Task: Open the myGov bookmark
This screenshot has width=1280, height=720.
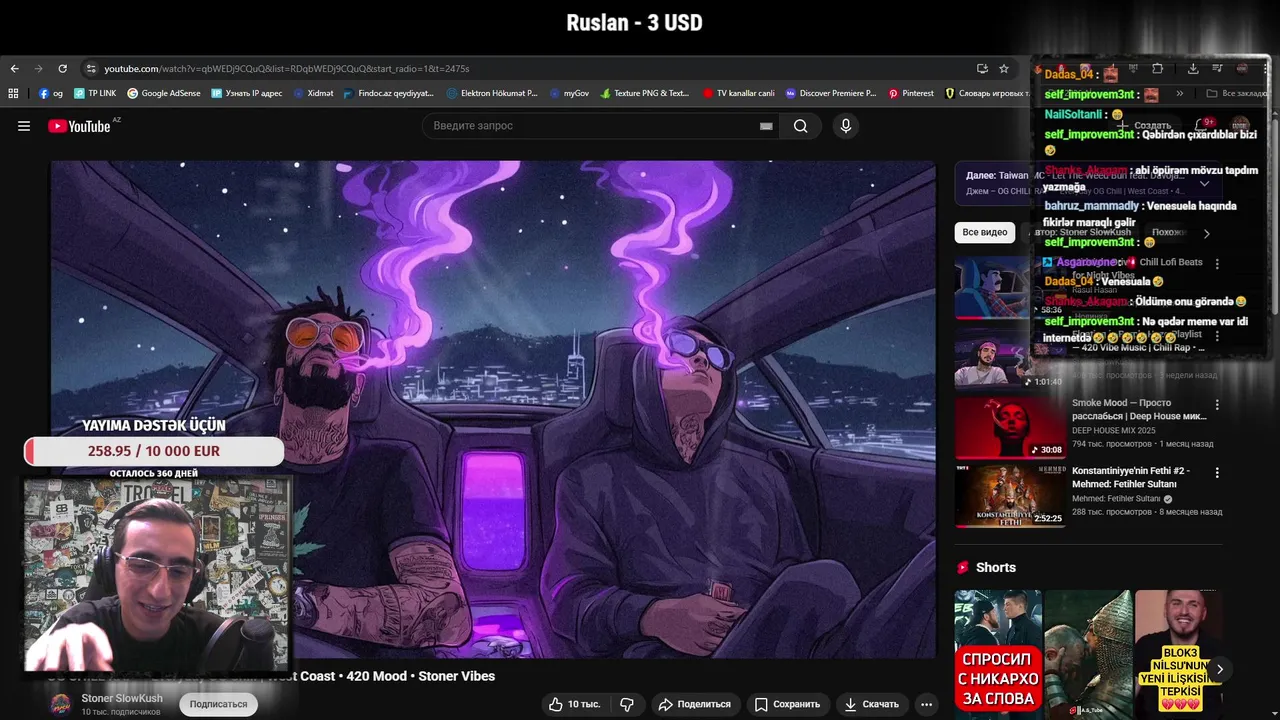Action: coord(570,93)
